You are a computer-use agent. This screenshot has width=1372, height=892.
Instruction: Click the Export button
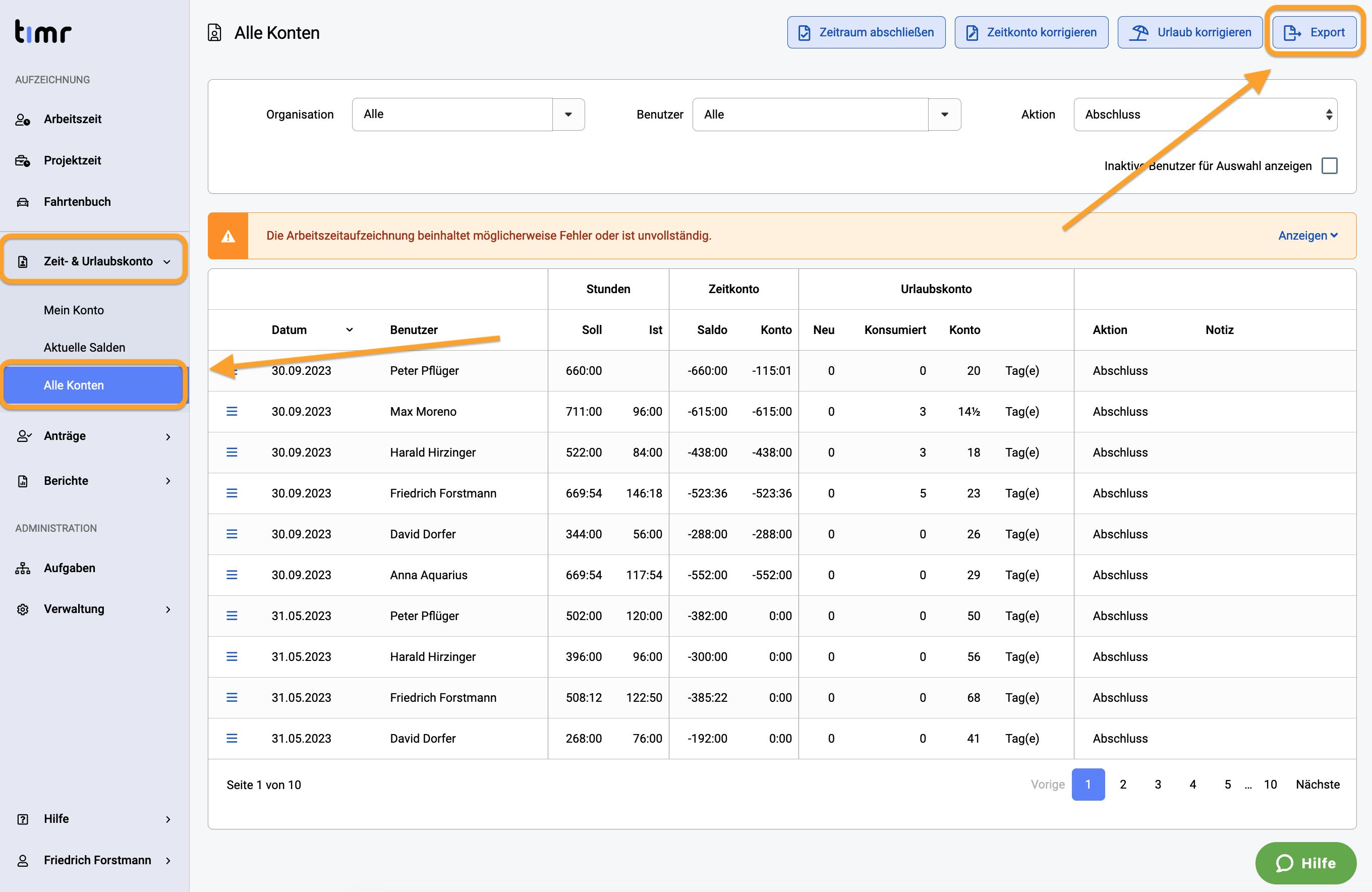tap(1314, 32)
